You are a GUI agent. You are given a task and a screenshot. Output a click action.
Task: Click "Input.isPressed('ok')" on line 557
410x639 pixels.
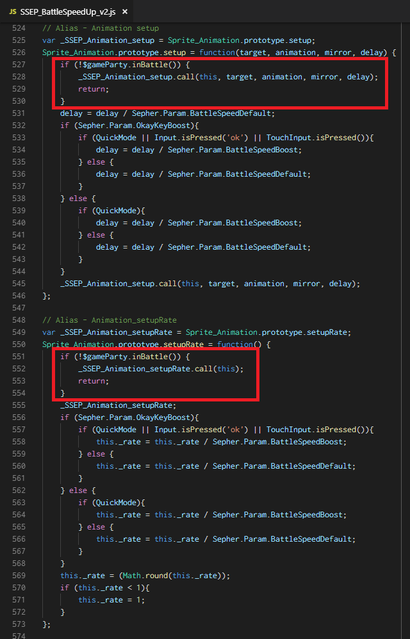[x=201, y=430]
